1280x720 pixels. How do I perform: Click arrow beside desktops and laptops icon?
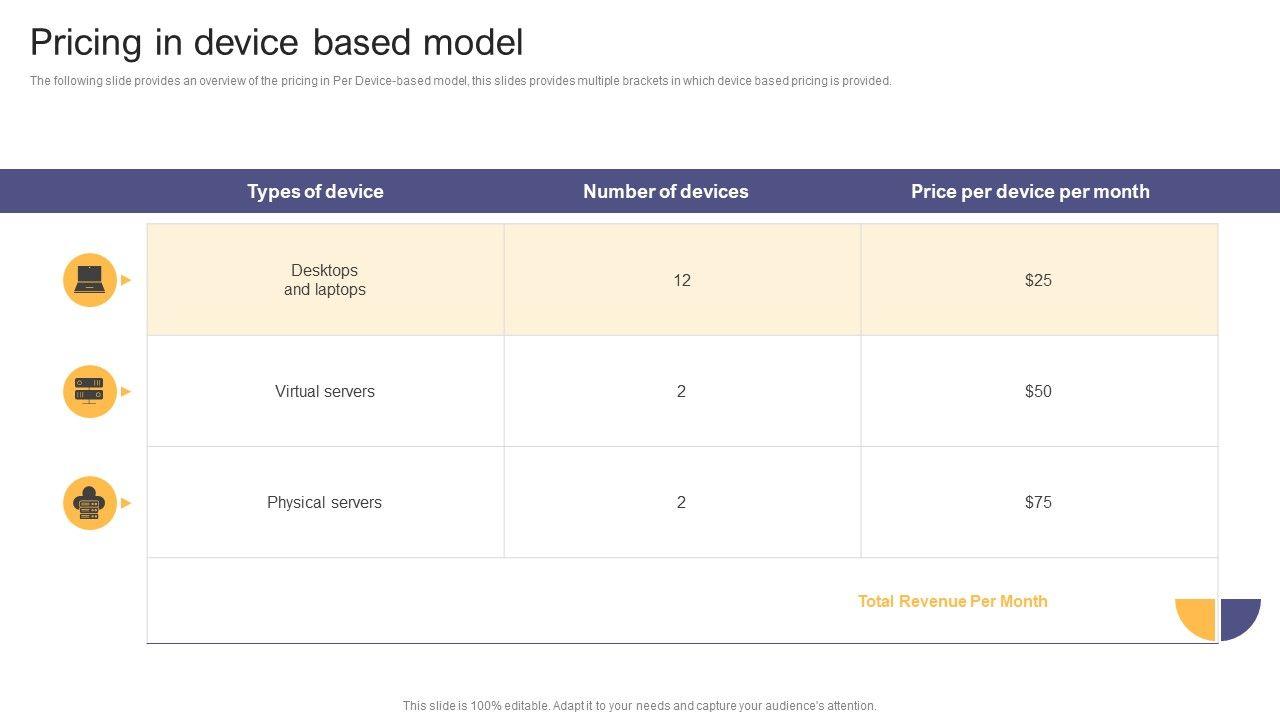click(x=126, y=280)
